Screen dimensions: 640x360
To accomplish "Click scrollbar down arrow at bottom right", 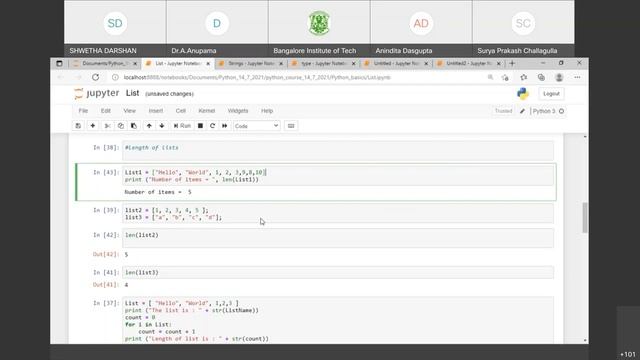I will pyautogui.click(x=585, y=340).
